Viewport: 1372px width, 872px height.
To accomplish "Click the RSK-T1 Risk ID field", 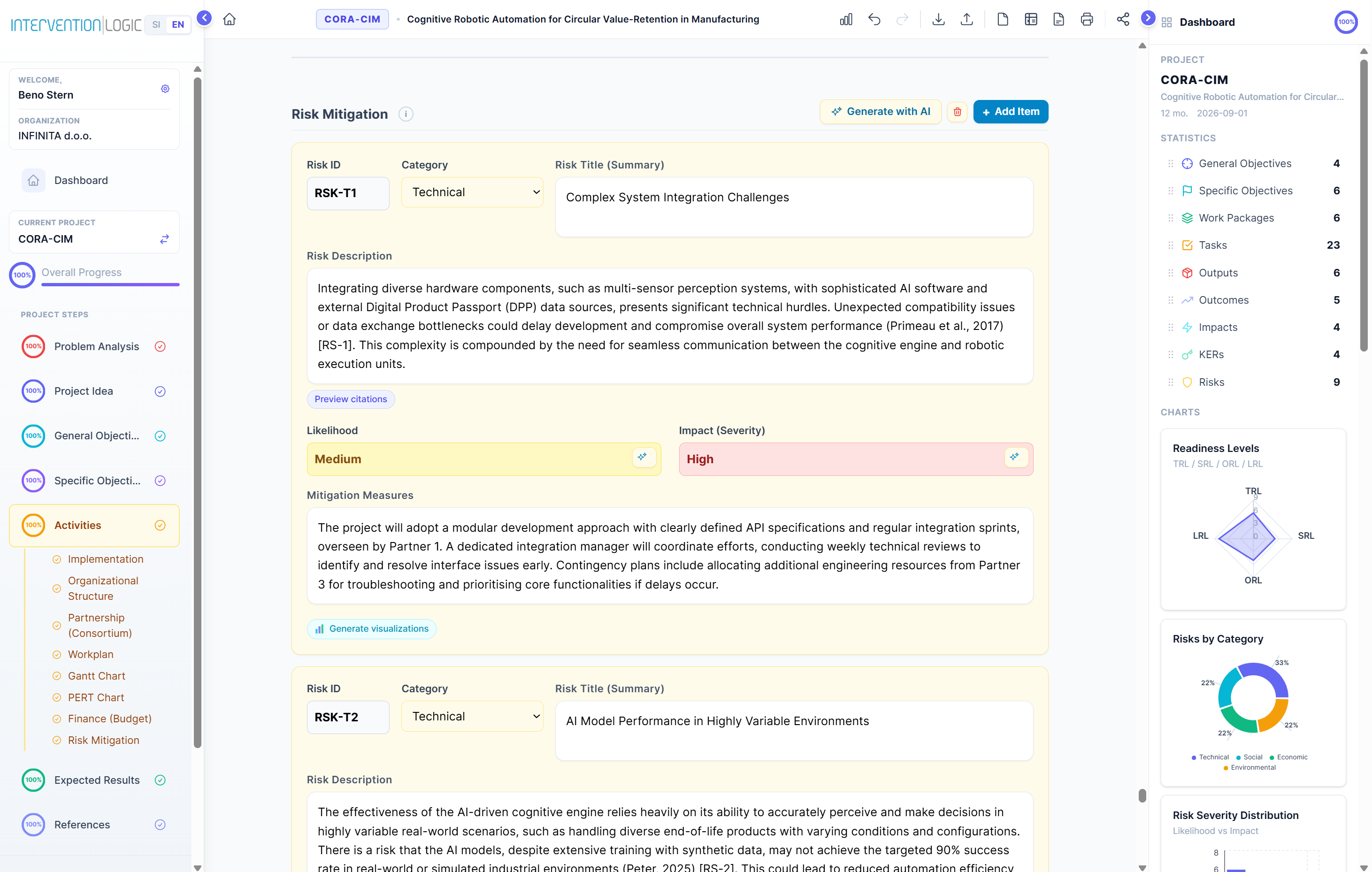I will [348, 194].
